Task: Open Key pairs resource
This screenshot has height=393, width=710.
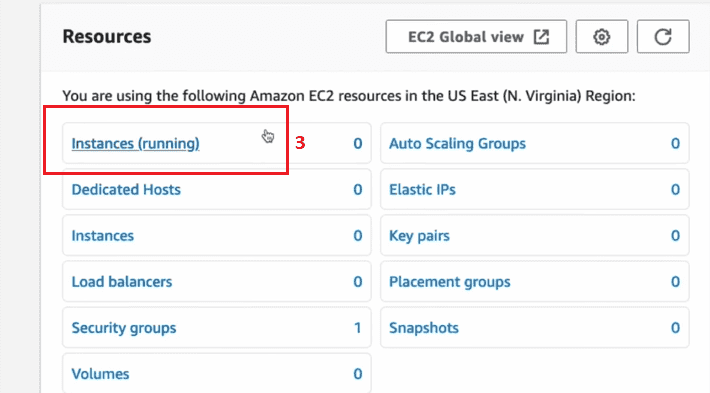Action: [419, 236]
